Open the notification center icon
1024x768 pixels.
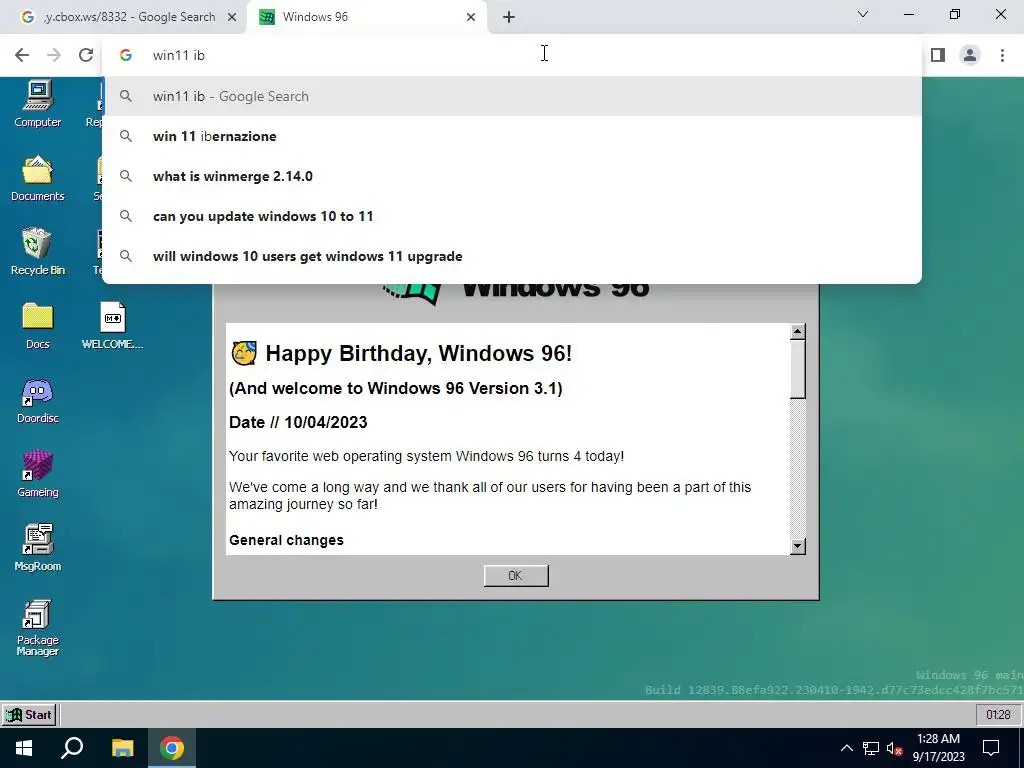point(991,748)
